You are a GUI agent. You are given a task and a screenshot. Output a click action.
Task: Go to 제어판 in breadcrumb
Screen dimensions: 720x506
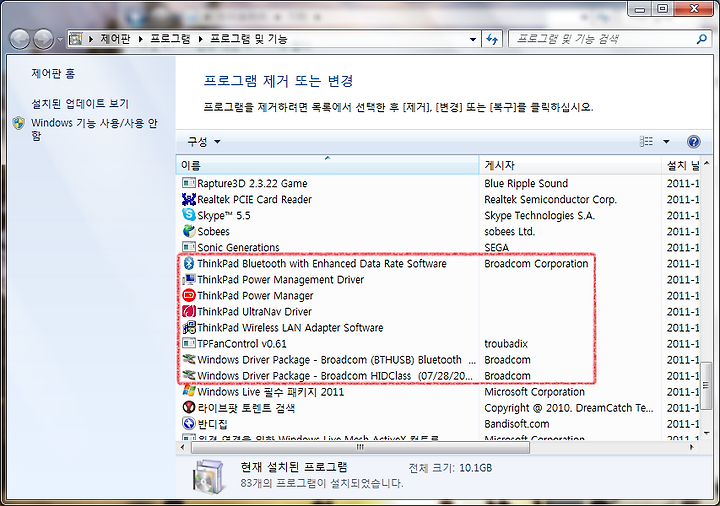coord(115,39)
